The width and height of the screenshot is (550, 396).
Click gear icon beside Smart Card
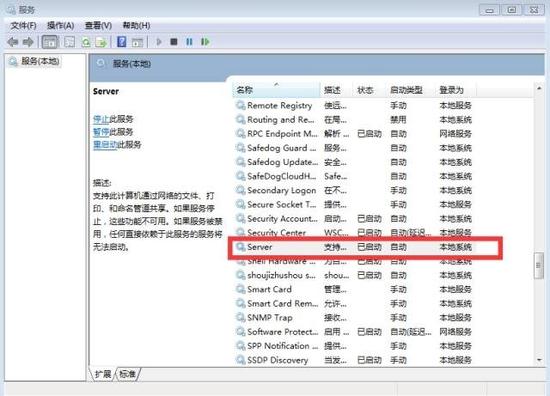coord(240,289)
